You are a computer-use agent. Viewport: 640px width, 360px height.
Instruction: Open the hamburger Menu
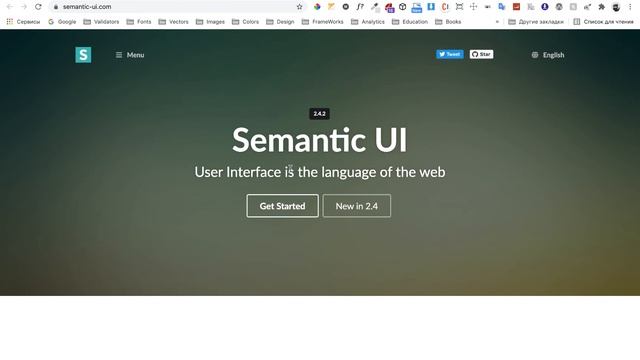coord(130,55)
